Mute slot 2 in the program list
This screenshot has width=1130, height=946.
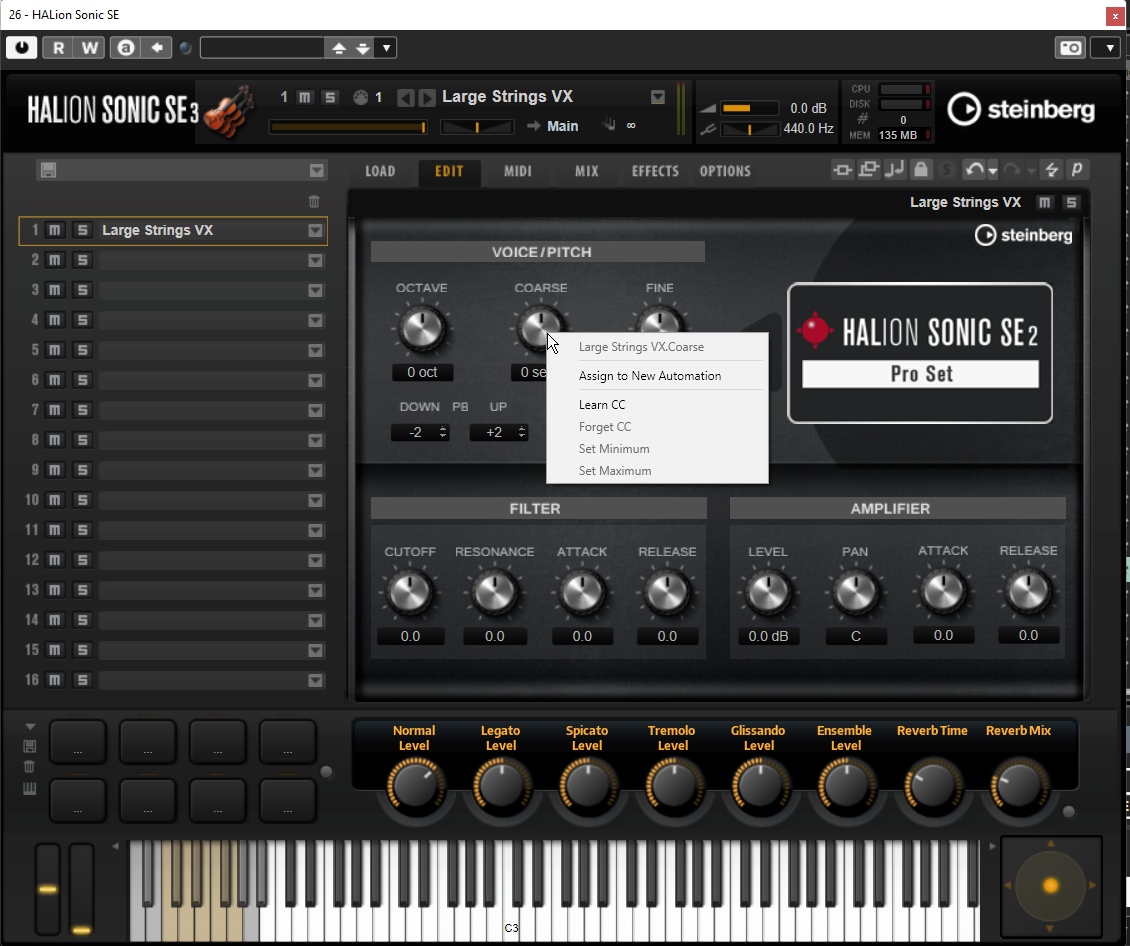pos(55,260)
